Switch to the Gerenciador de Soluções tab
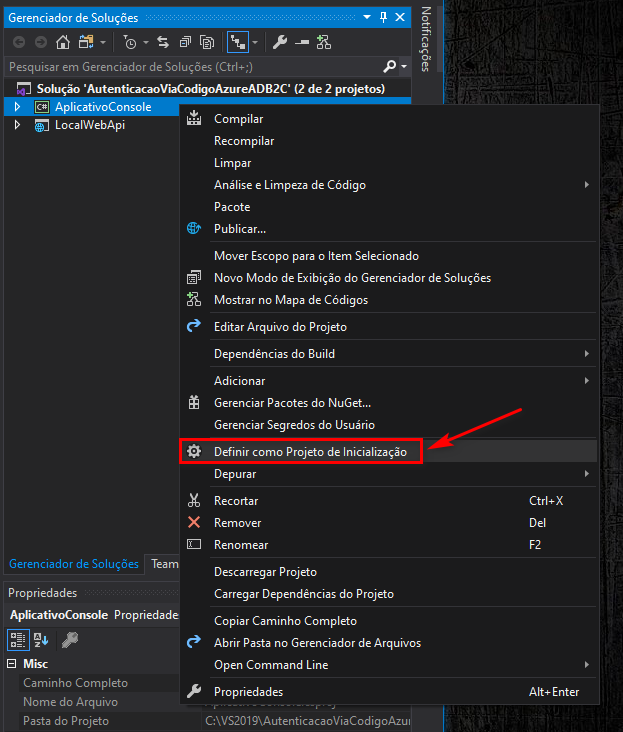This screenshot has width=623, height=732. (73, 564)
